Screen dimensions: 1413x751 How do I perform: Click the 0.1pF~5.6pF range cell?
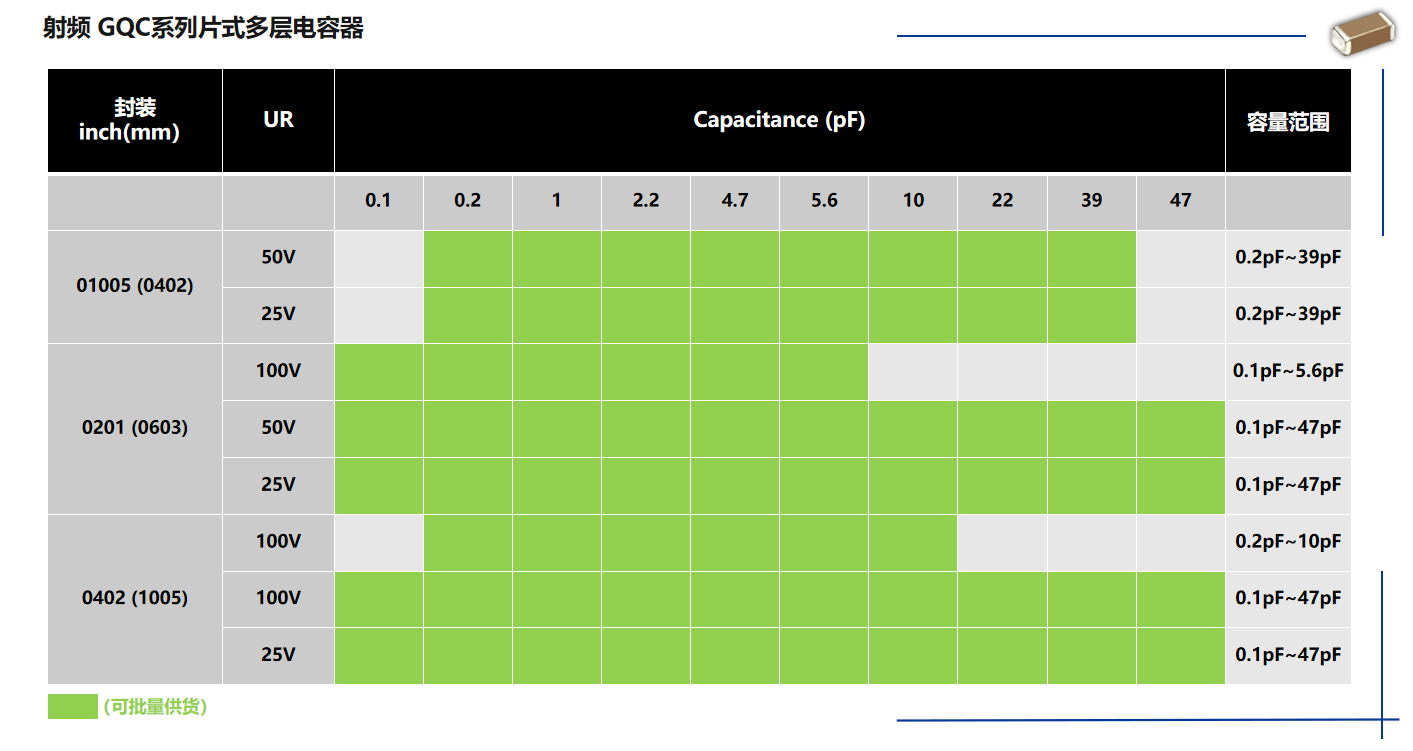point(1287,371)
